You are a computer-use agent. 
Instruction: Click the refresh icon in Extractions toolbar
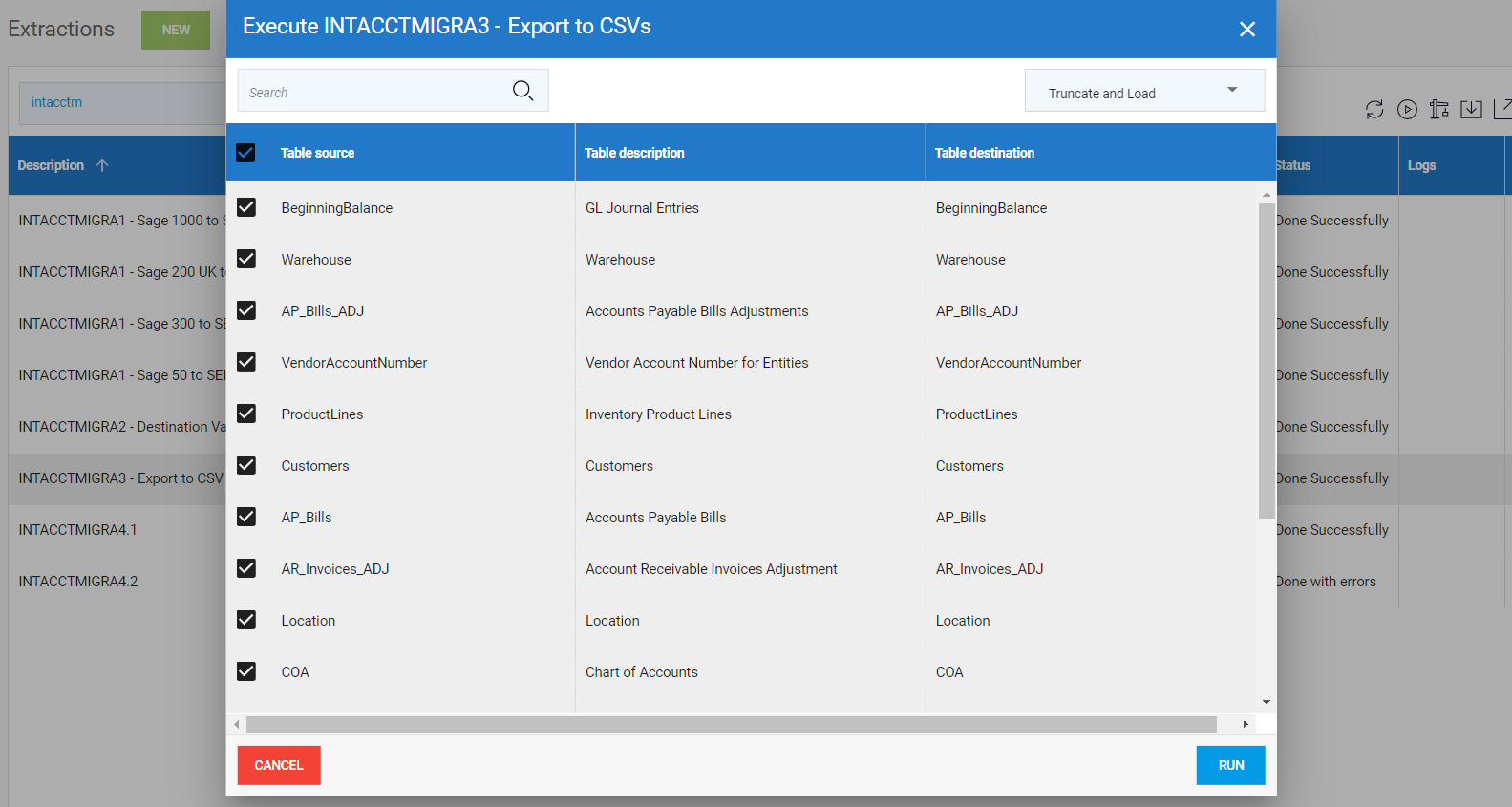pyautogui.click(x=1374, y=110)
